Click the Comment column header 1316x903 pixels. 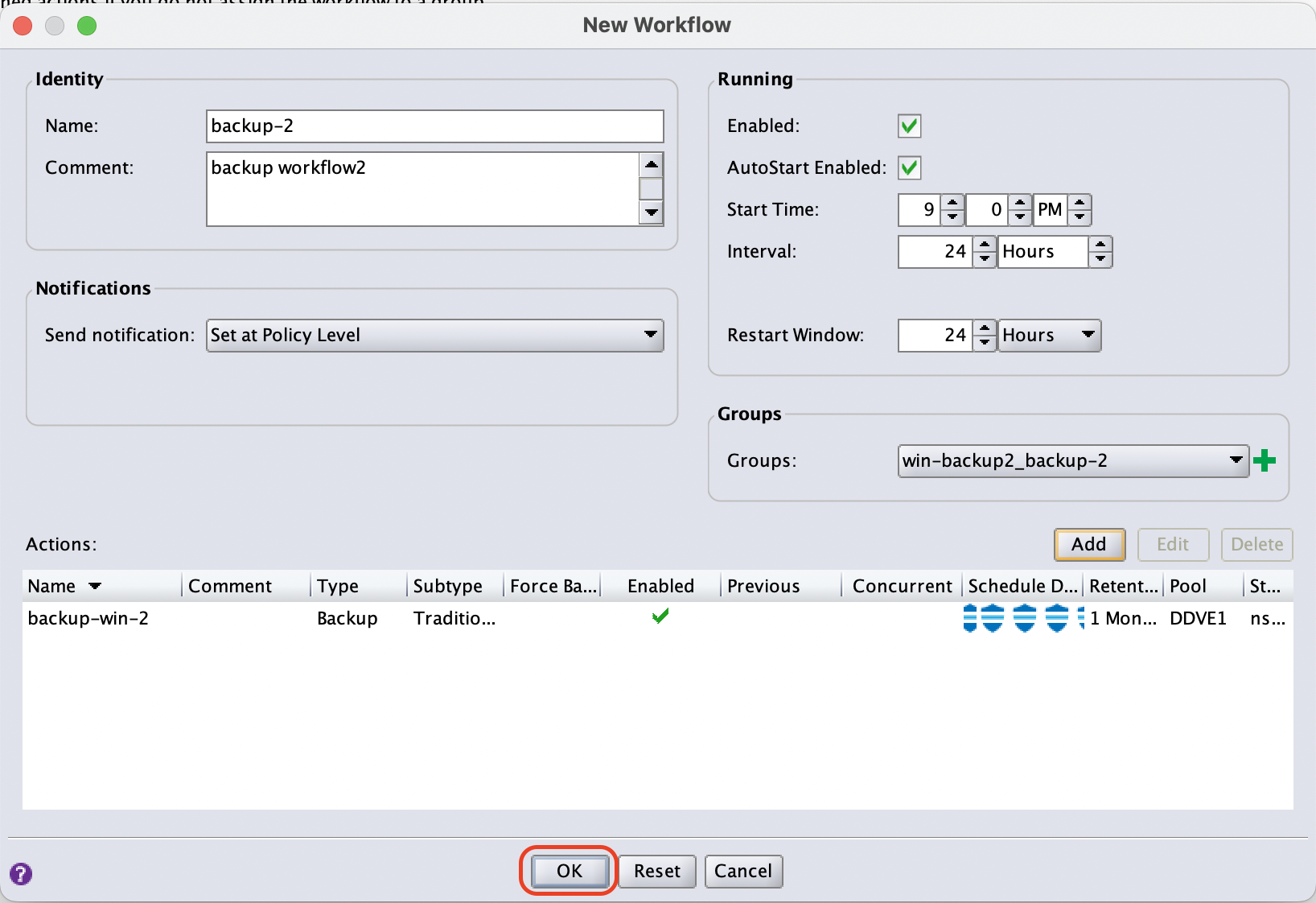point(246,586)
